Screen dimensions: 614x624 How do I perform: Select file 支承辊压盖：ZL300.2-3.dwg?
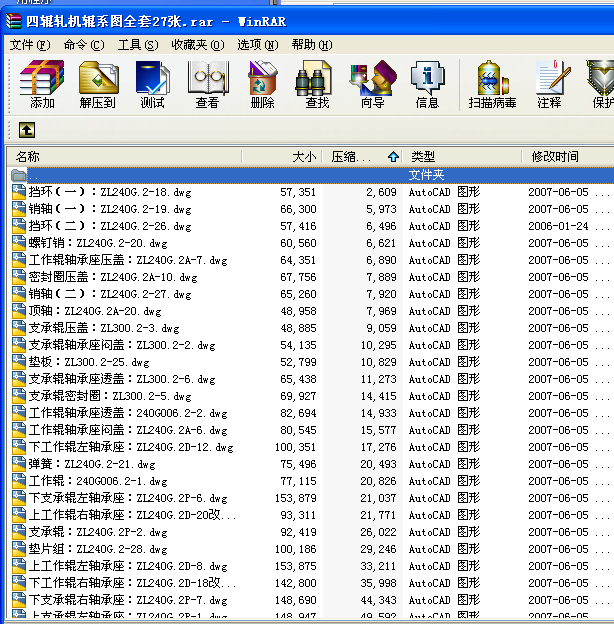click(104, 328)
